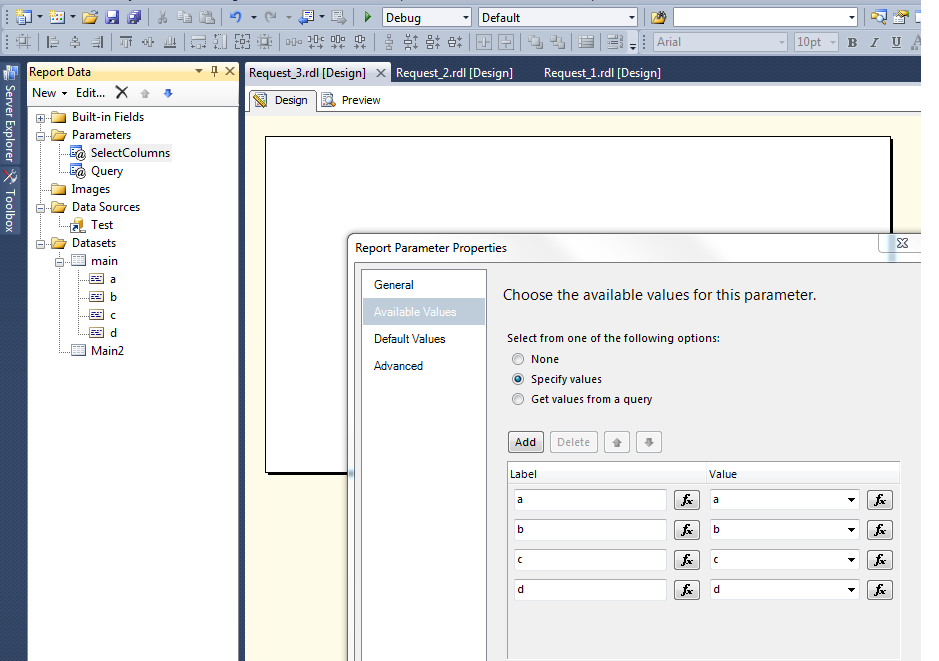Choose Get values from a query

518,399
